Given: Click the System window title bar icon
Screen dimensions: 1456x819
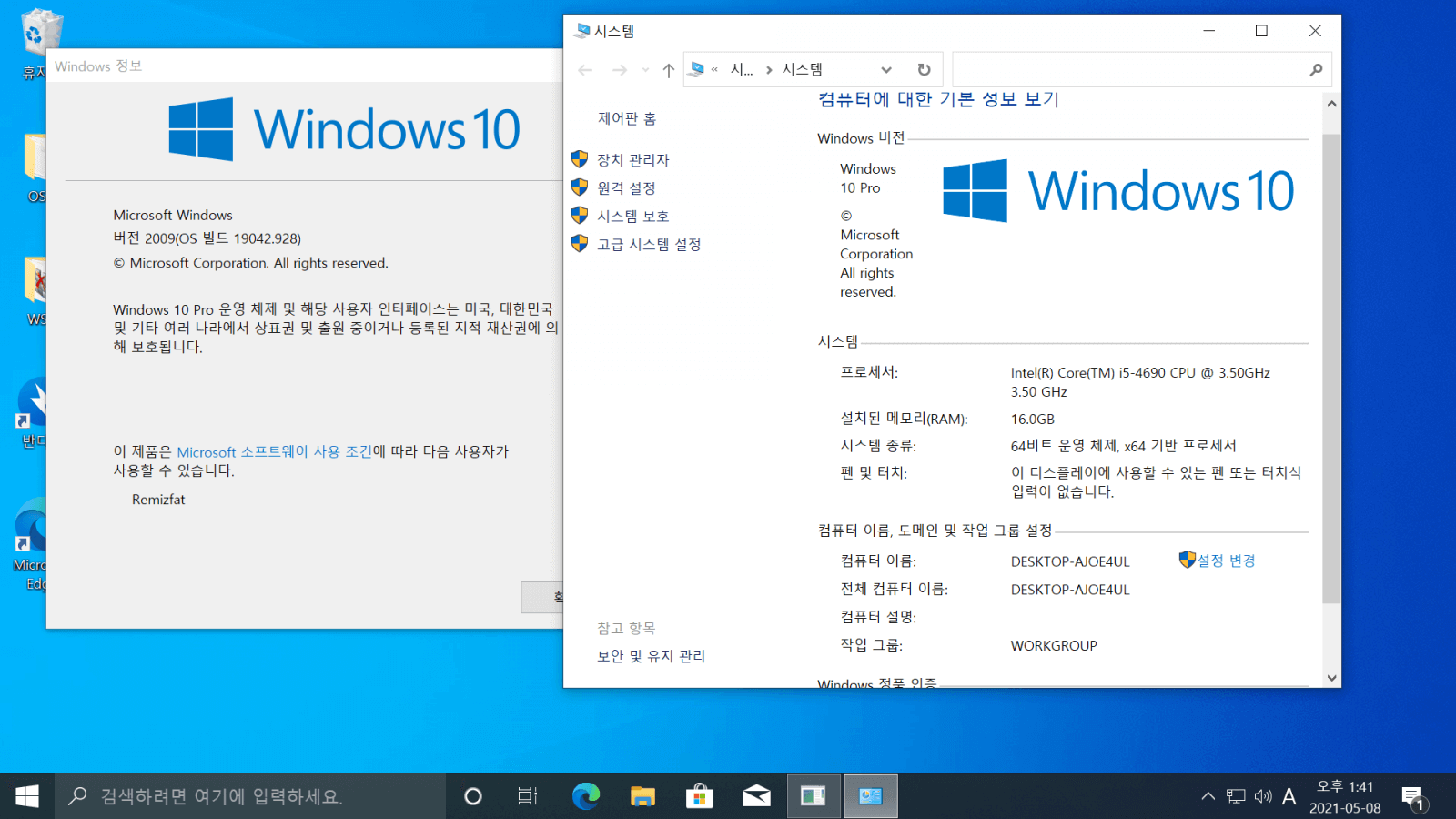Looking at the screenshot, I should [581, 31].
